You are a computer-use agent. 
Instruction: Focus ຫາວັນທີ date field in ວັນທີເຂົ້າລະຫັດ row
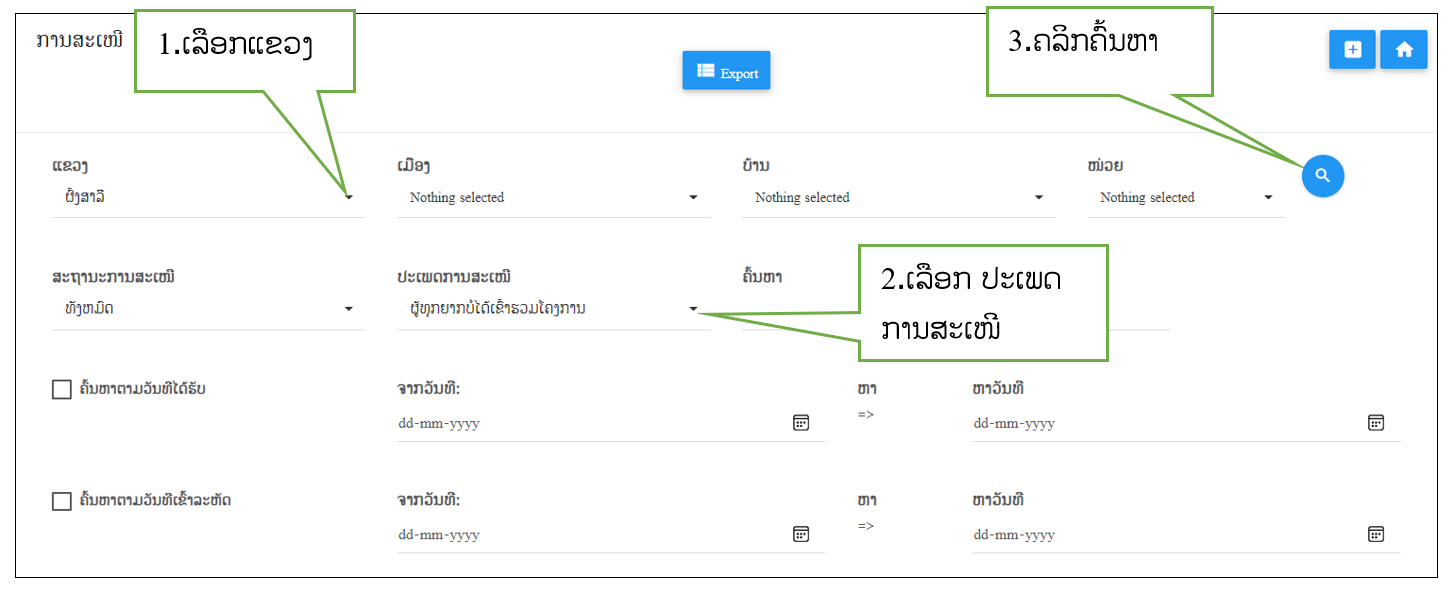coord(1165,535)
